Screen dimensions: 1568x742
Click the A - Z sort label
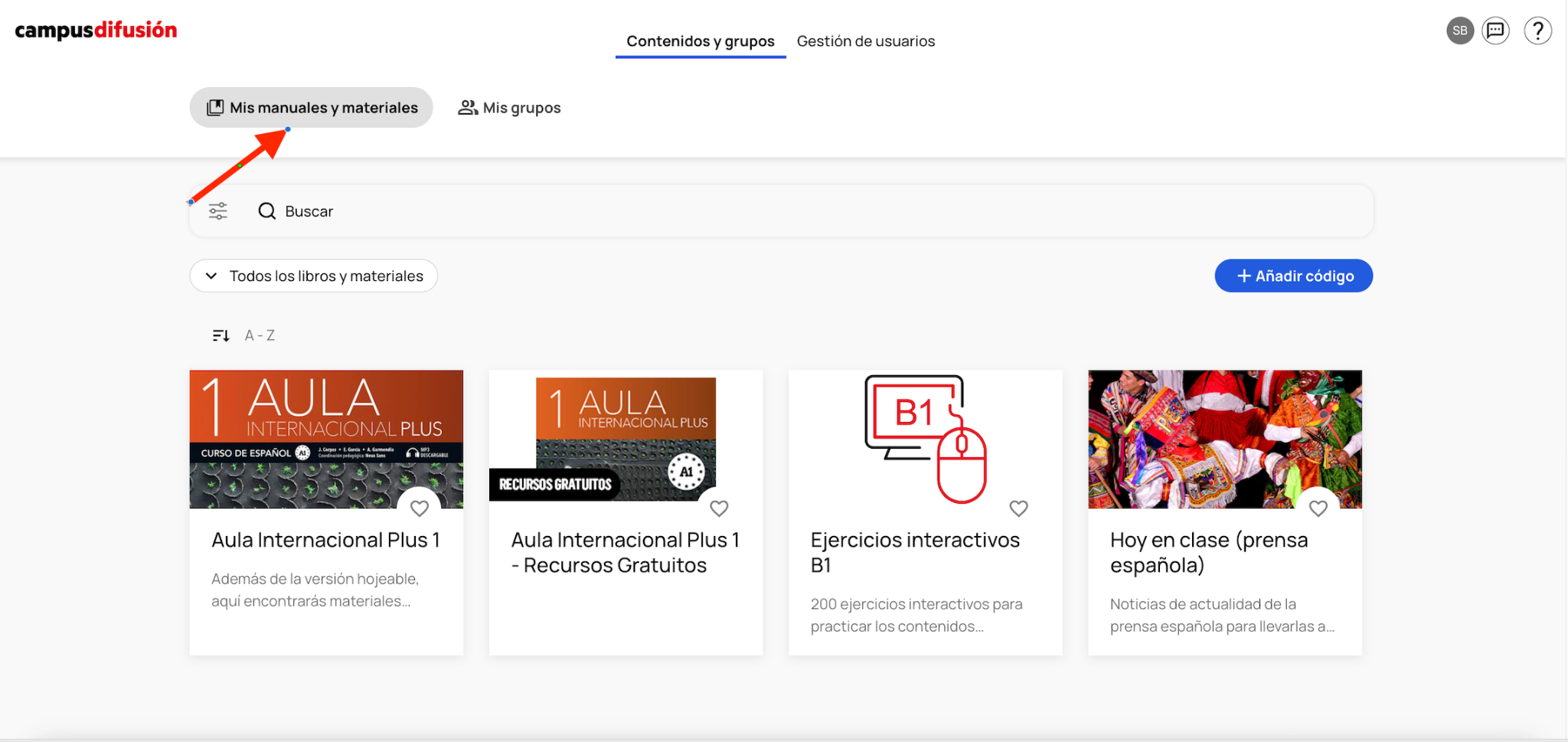click(260, 335)
